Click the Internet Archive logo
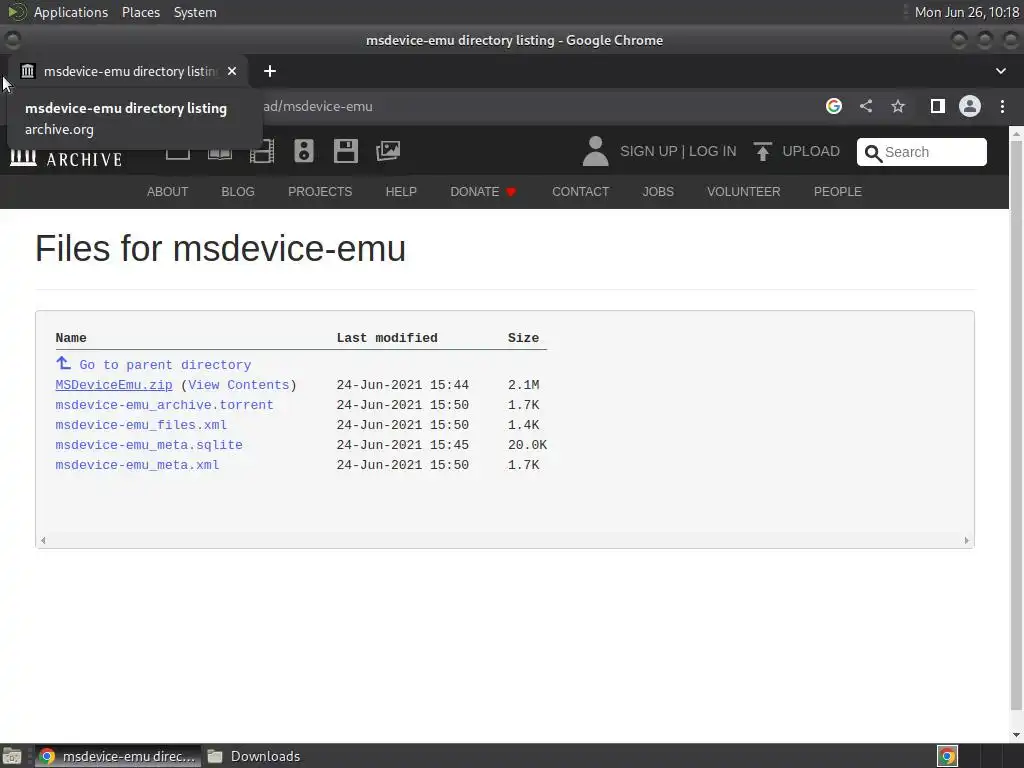 [x=66, y=158]
